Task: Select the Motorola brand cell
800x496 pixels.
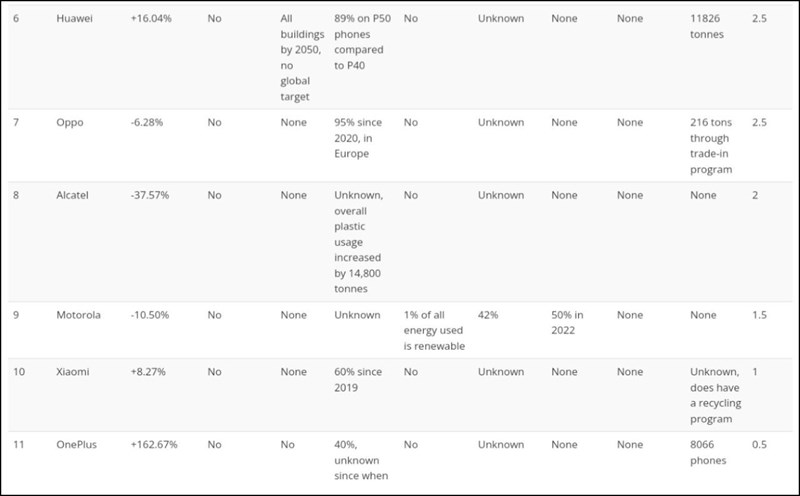Action: pos(79,315)
